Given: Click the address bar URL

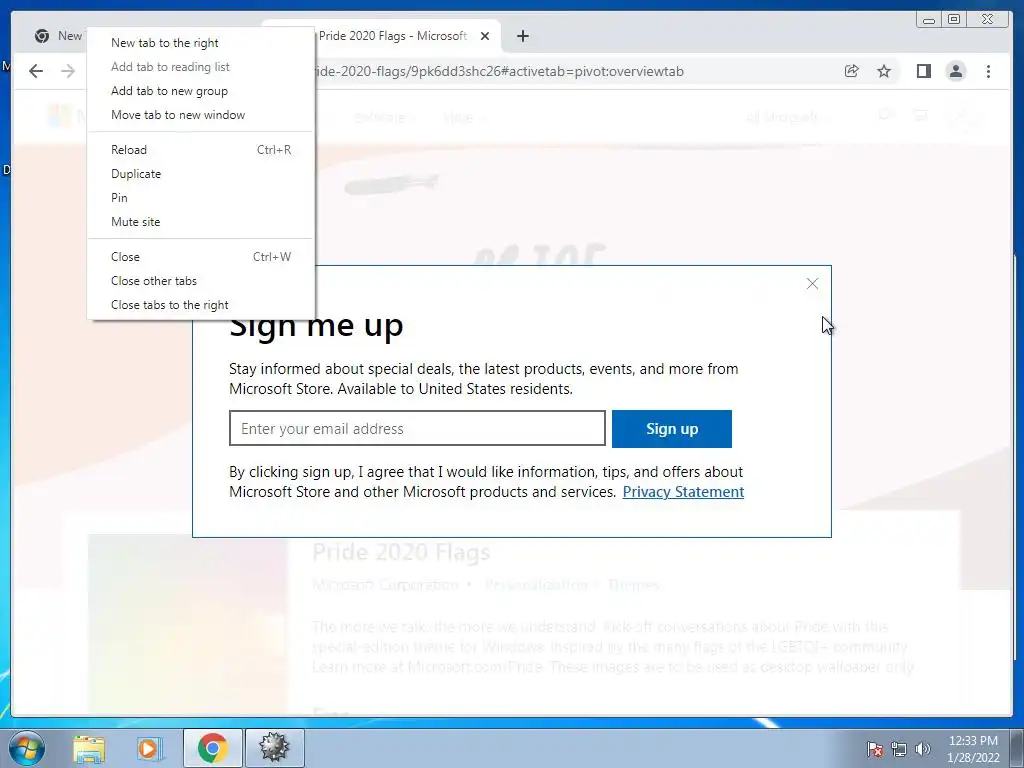Looking at the screenshot, I should click(x=500, y=71).
